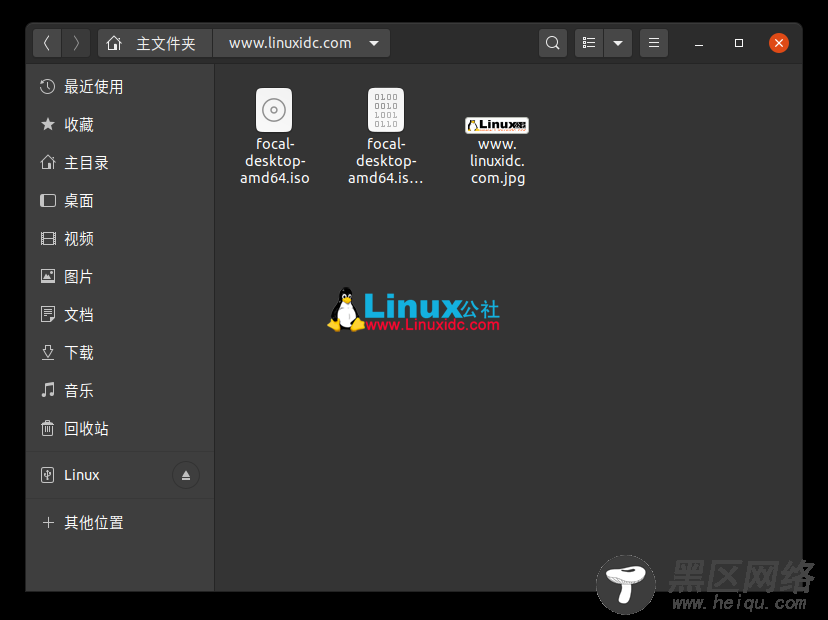Screen dimensions: 828x620
Task: Expand the www.linuxidc.com folder dropdown arrow
Action: point(374,43)
